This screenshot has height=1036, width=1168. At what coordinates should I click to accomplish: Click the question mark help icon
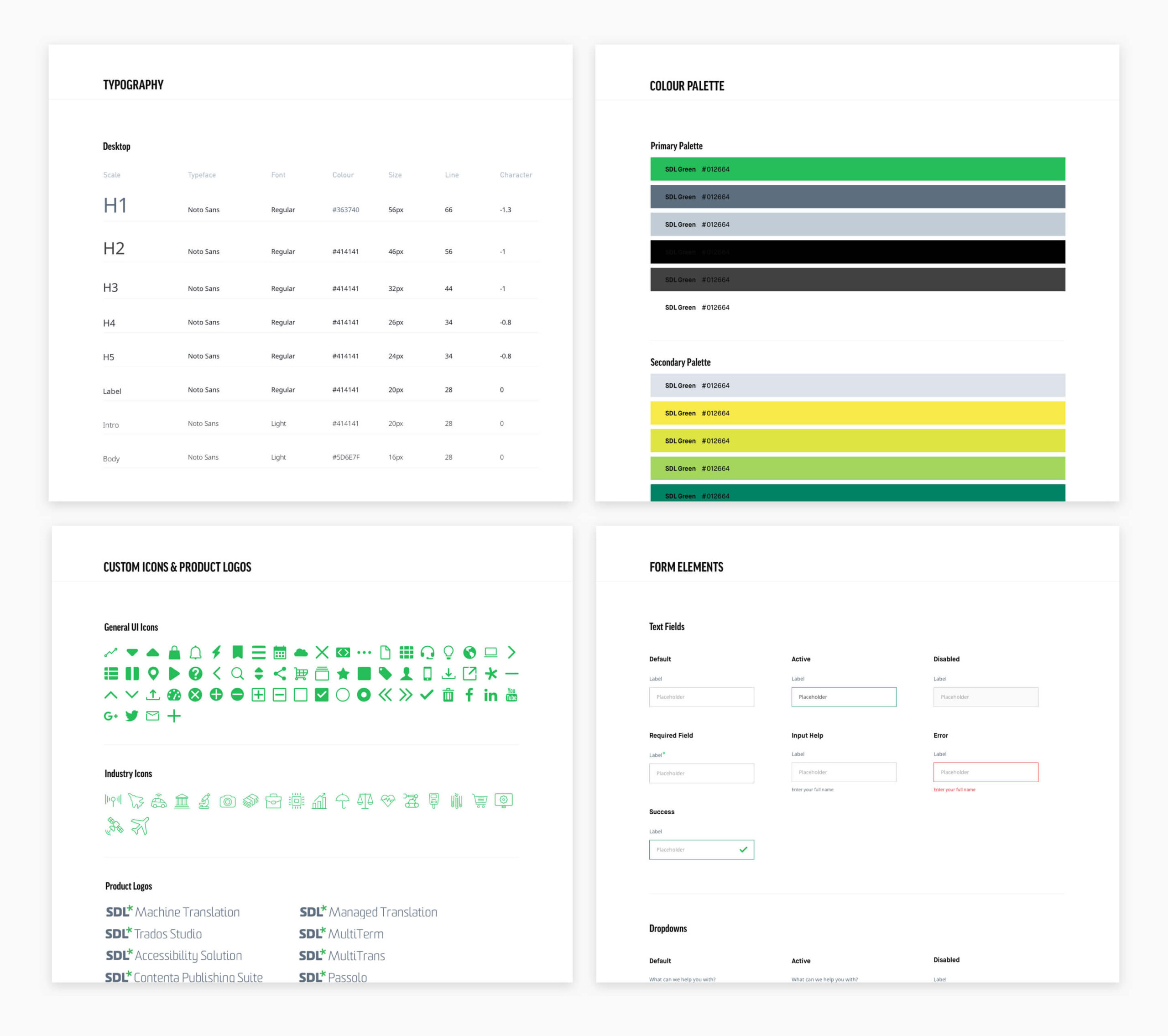(195, 674)
